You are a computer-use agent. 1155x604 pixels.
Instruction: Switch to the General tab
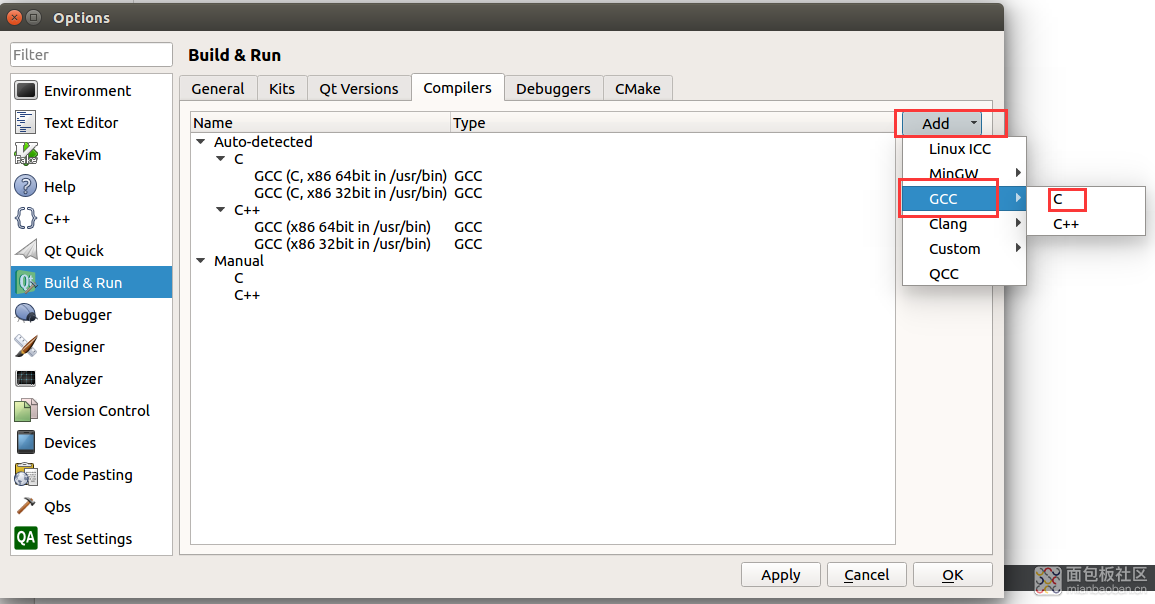218,88
